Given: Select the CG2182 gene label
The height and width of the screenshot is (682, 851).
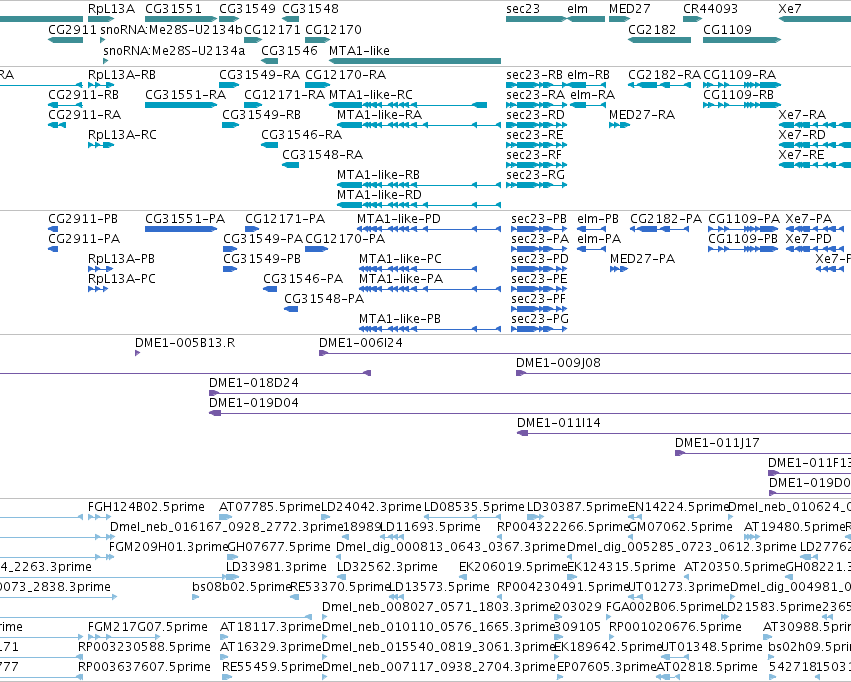Looking at the screenshot, I should pyautogui.click(x=652, y=29).
